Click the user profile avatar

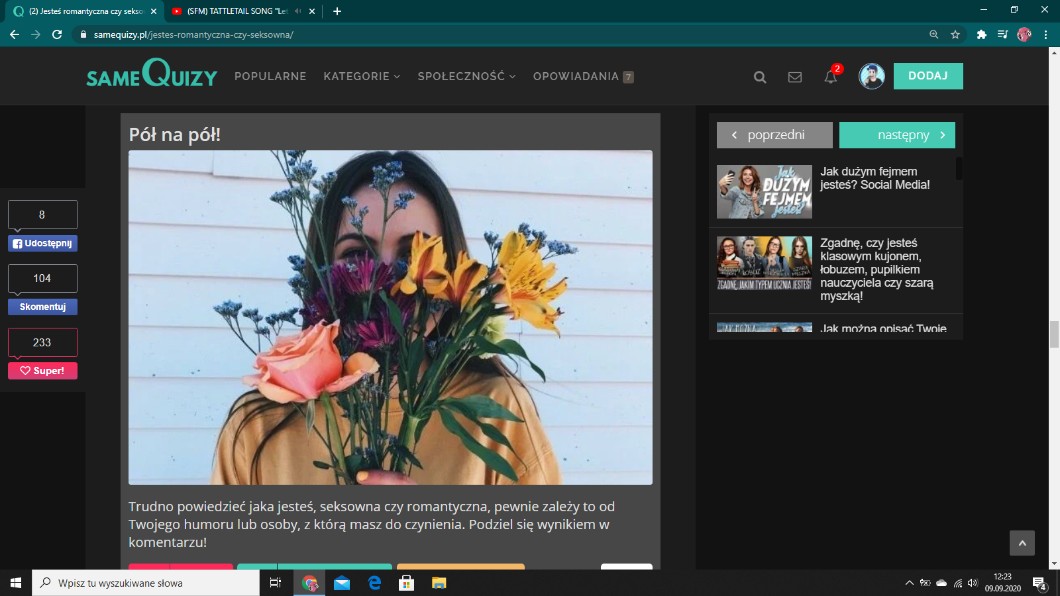[x=871, y=77]
